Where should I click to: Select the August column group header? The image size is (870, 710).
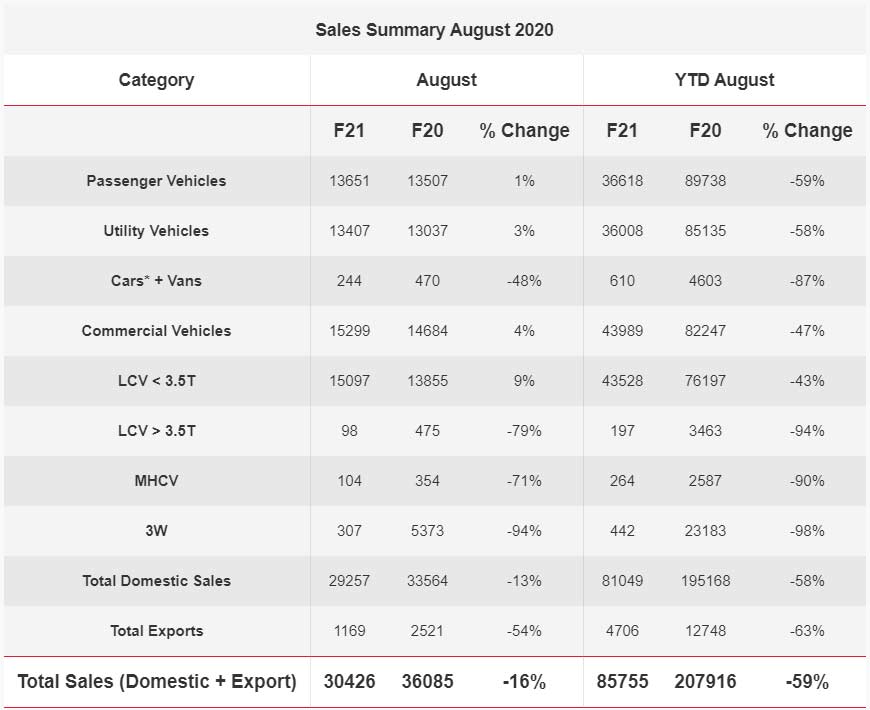click(x=446, y=80)
